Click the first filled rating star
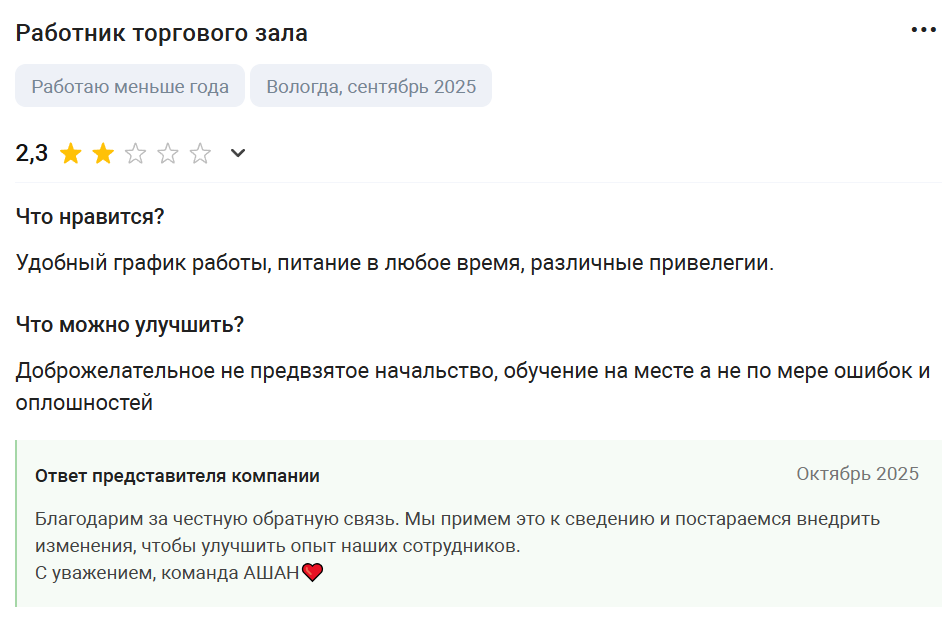This screenshot has width=951, height=623. [70, 154]
